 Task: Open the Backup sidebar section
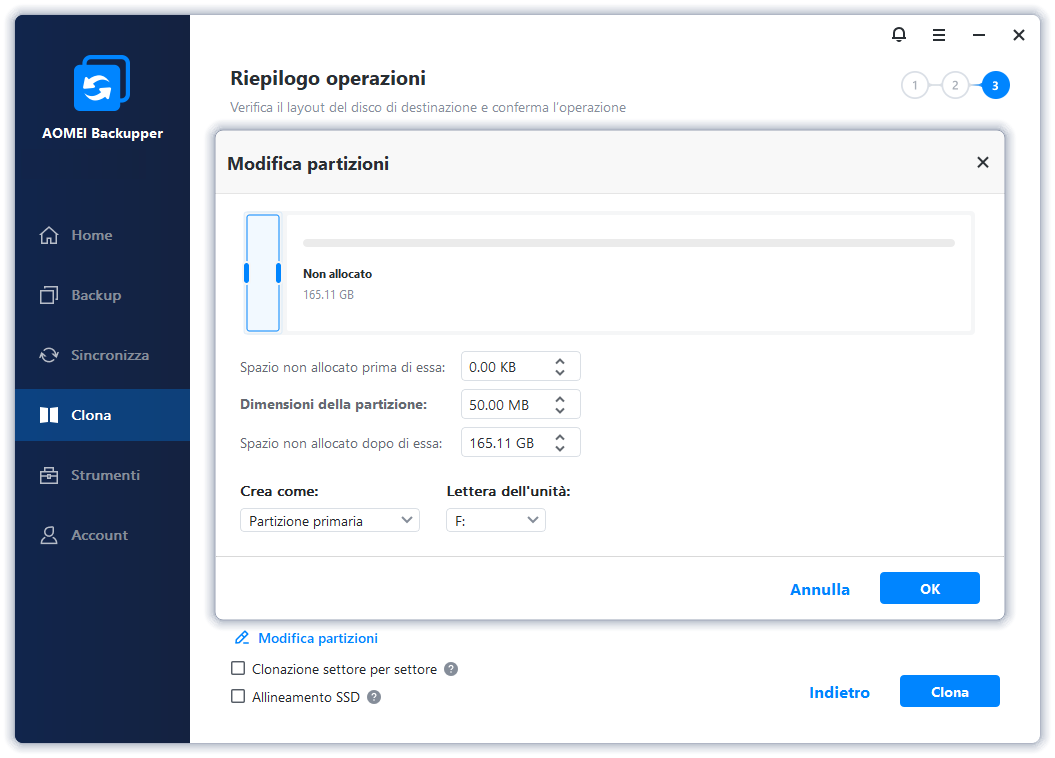(x=96, y=295)
